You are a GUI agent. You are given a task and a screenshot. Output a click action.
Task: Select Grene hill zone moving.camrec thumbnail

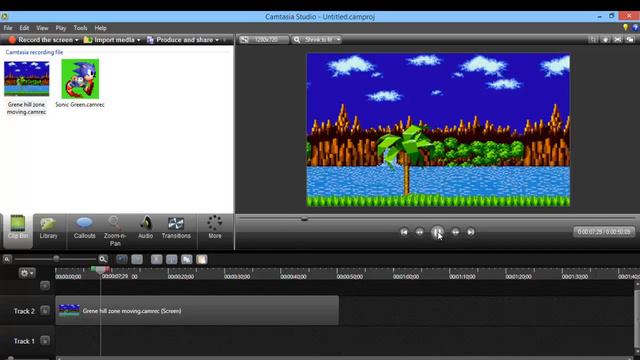click(27, 79)
